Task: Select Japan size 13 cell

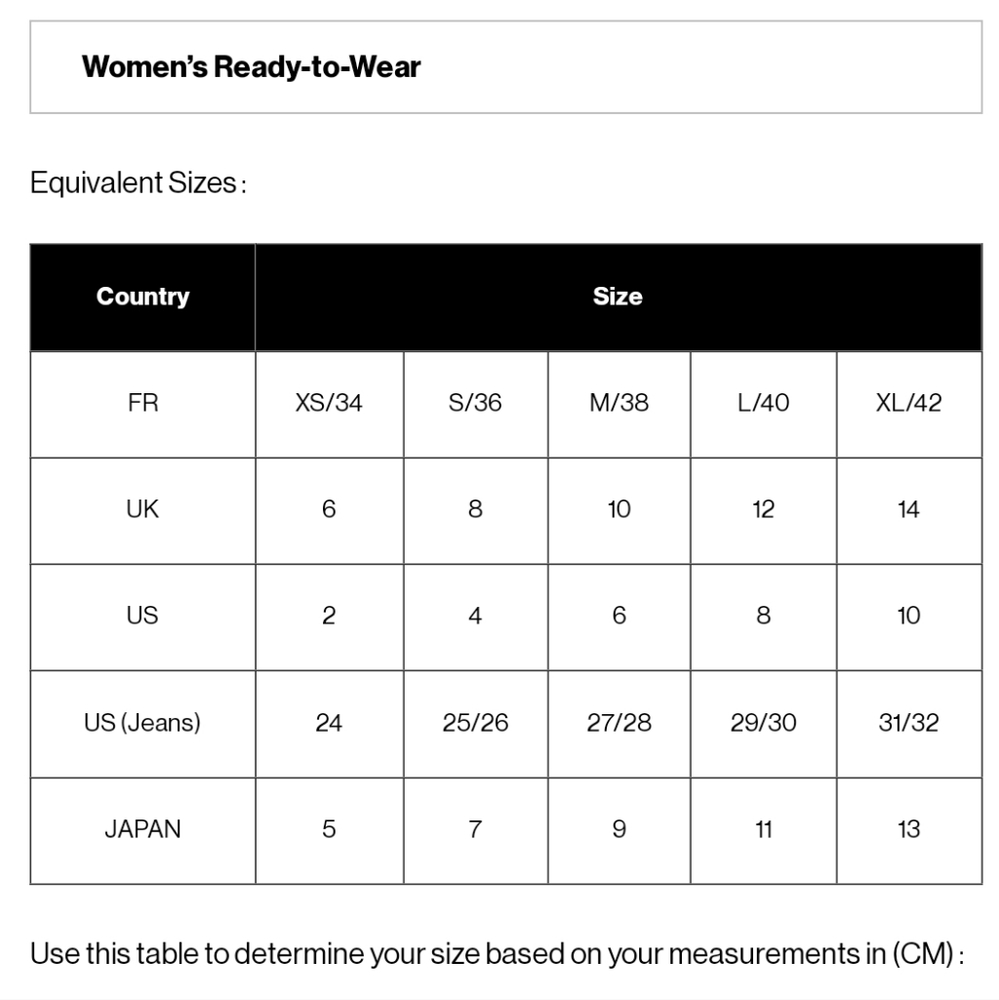Action: [909, 830]
